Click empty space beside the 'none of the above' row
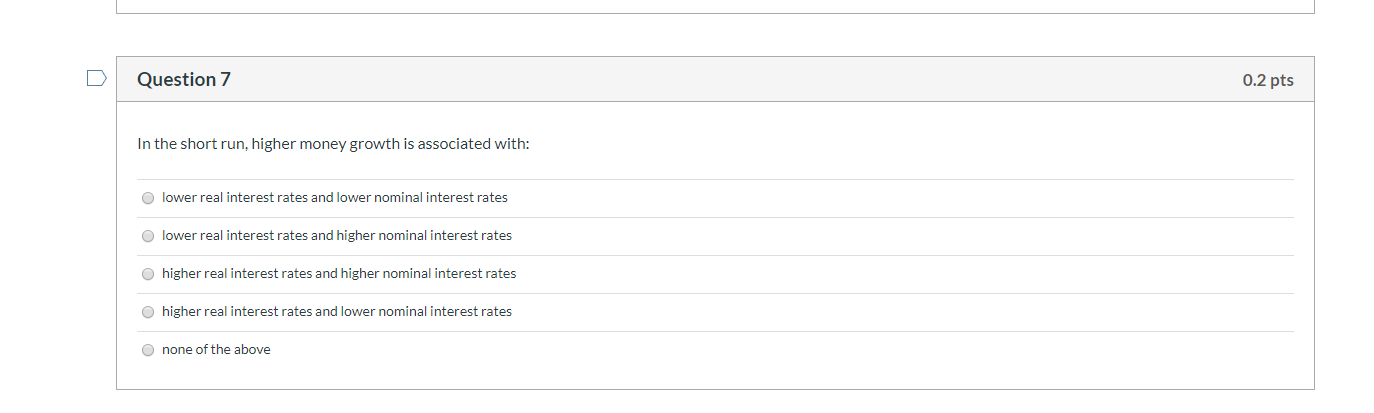Image resolution: width=1374 pixels, height=413 pixels. coord(780,350)
